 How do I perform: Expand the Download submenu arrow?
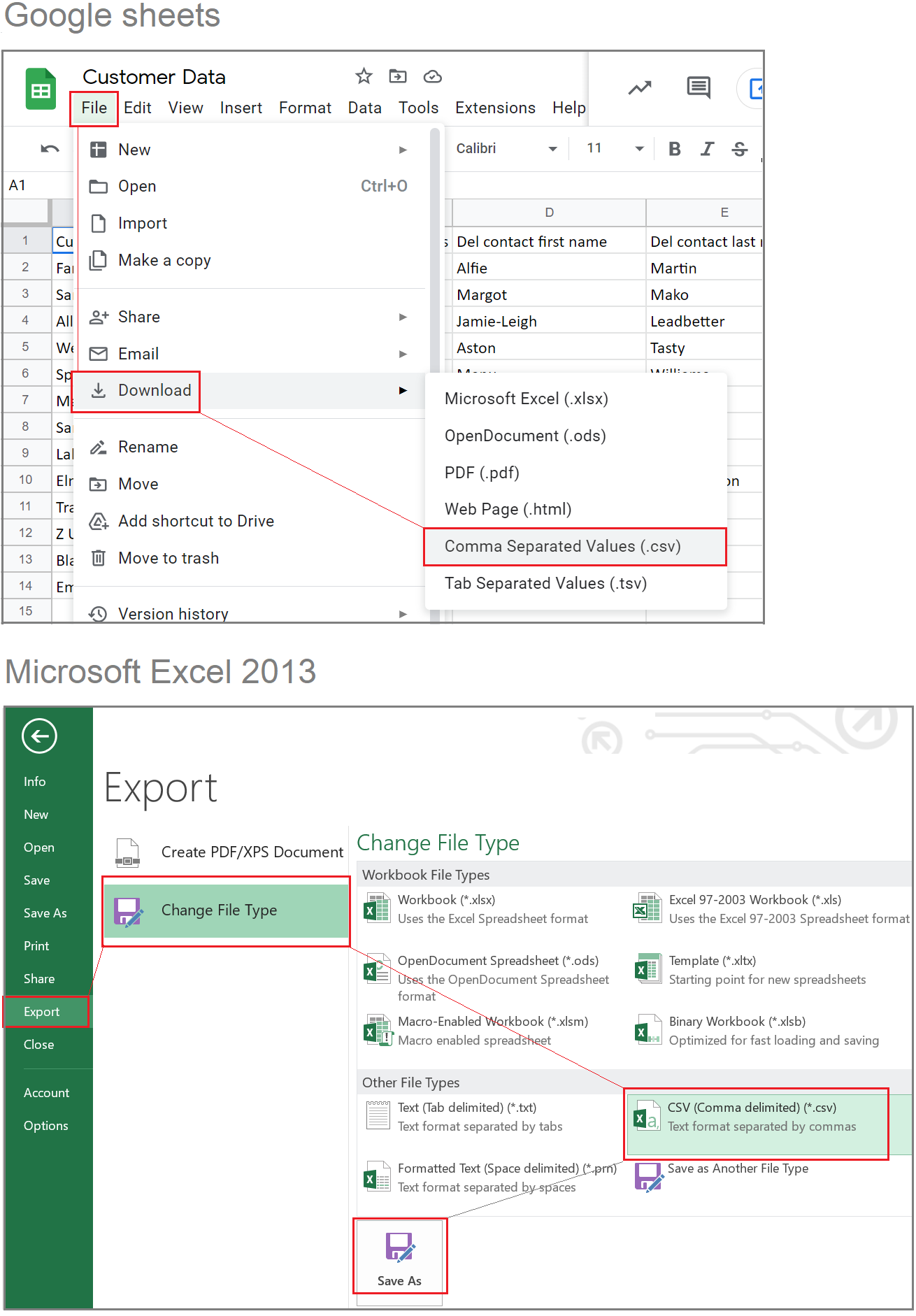(x=403, y=390)
